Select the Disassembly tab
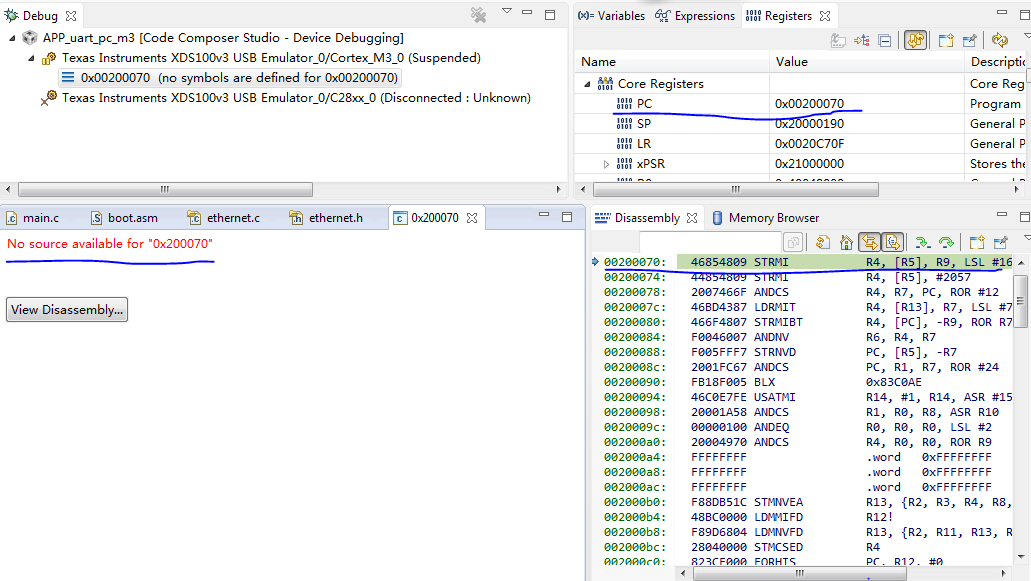The height and width of the screenshot is (581, 1031). 637,218
